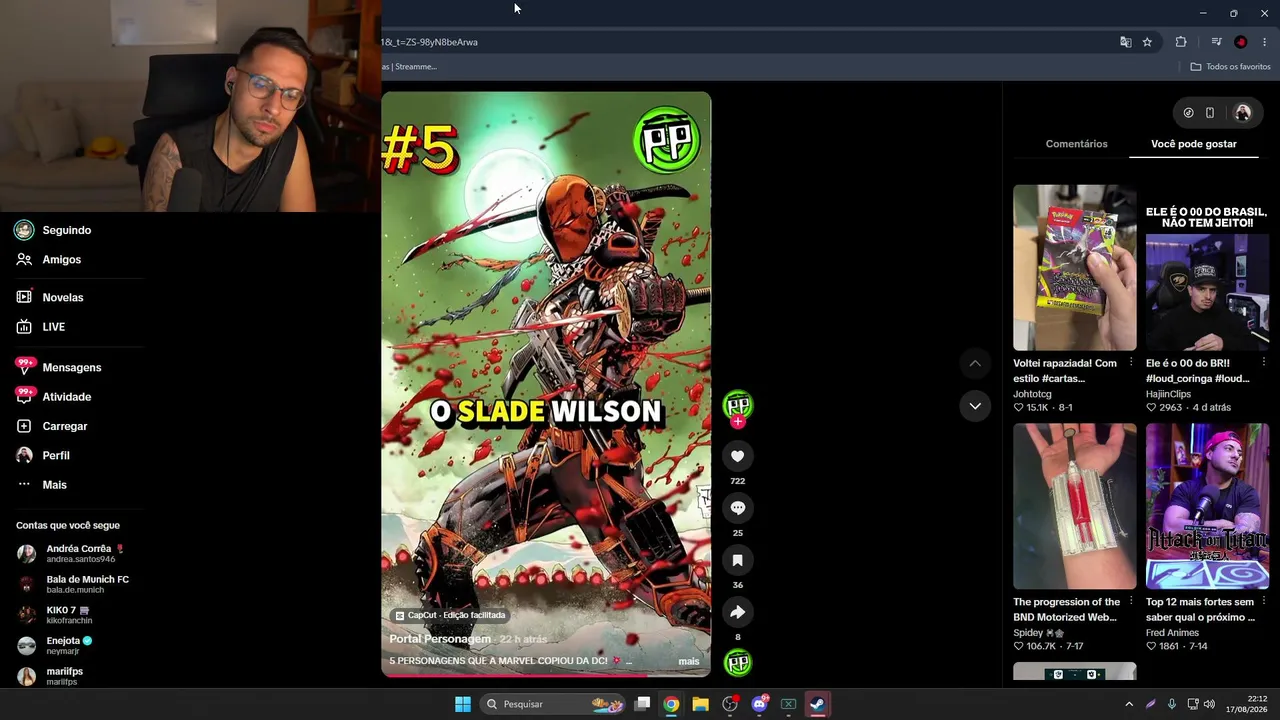
Task: Select the 'Você pode gostar' tab
Action: (x=1194, y=144)
